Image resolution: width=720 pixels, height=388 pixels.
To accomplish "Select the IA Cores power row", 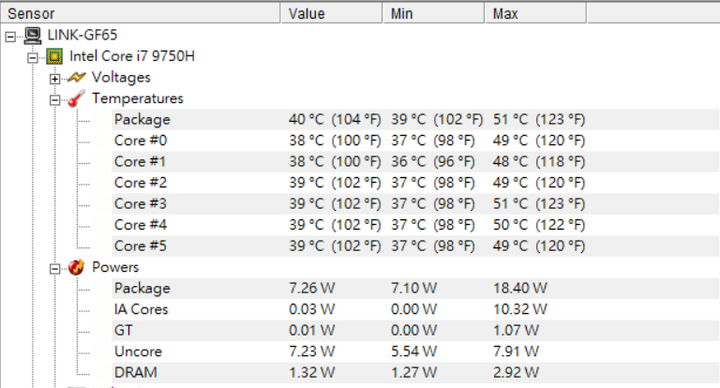I will (415, 309).
